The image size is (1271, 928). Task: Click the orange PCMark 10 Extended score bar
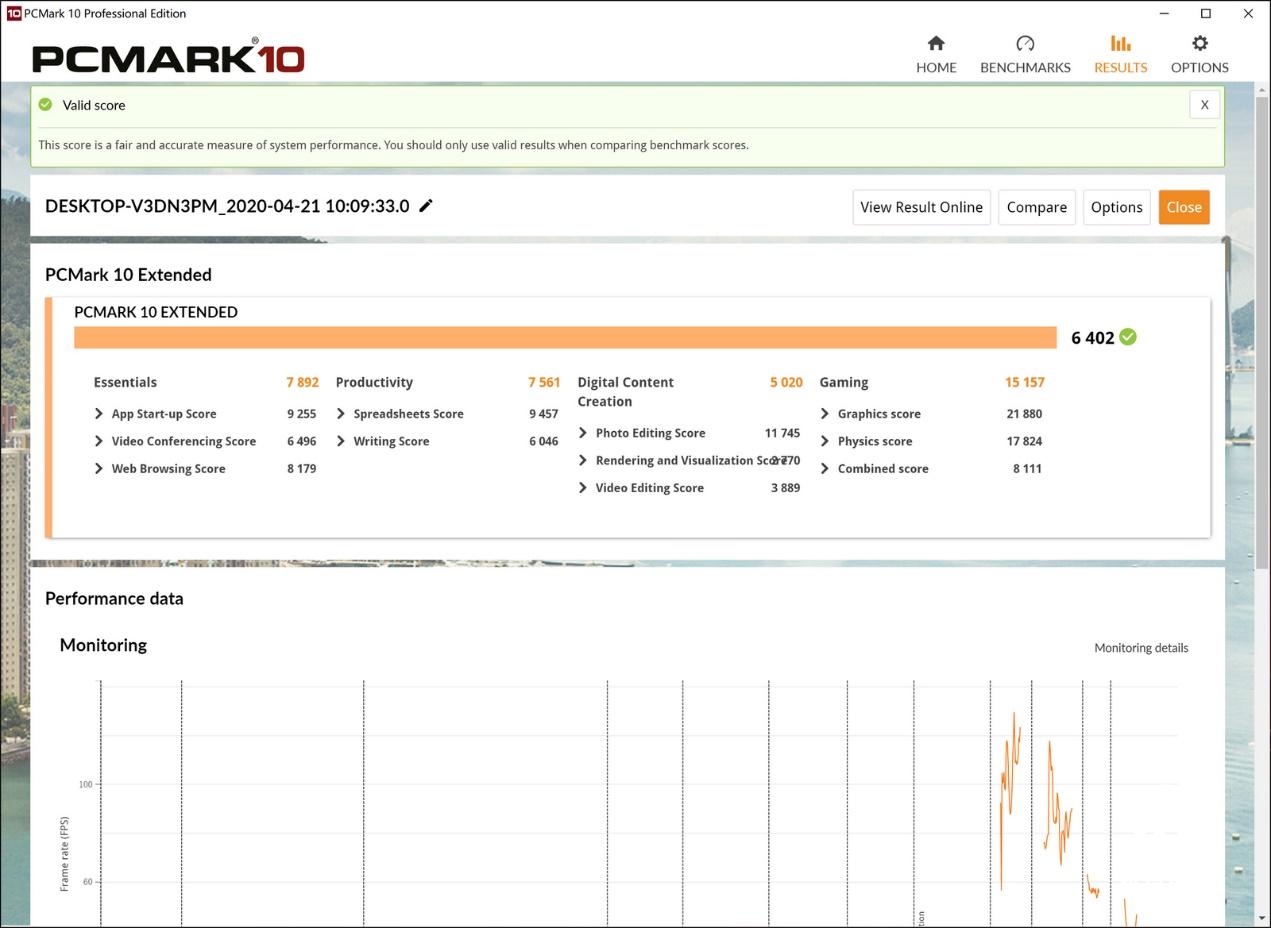coord(565,337)
